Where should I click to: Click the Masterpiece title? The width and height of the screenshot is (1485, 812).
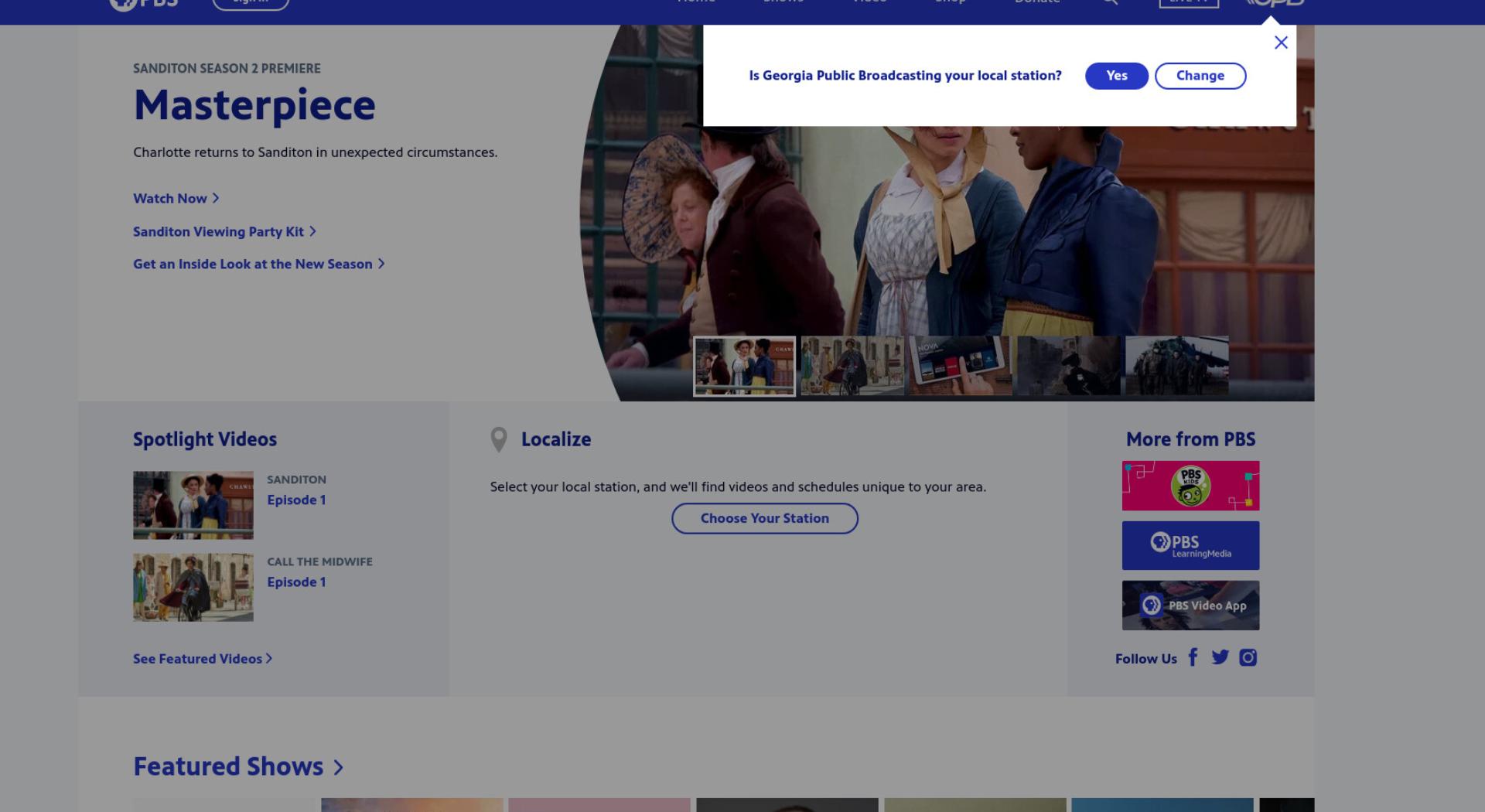tap(254, 104)
